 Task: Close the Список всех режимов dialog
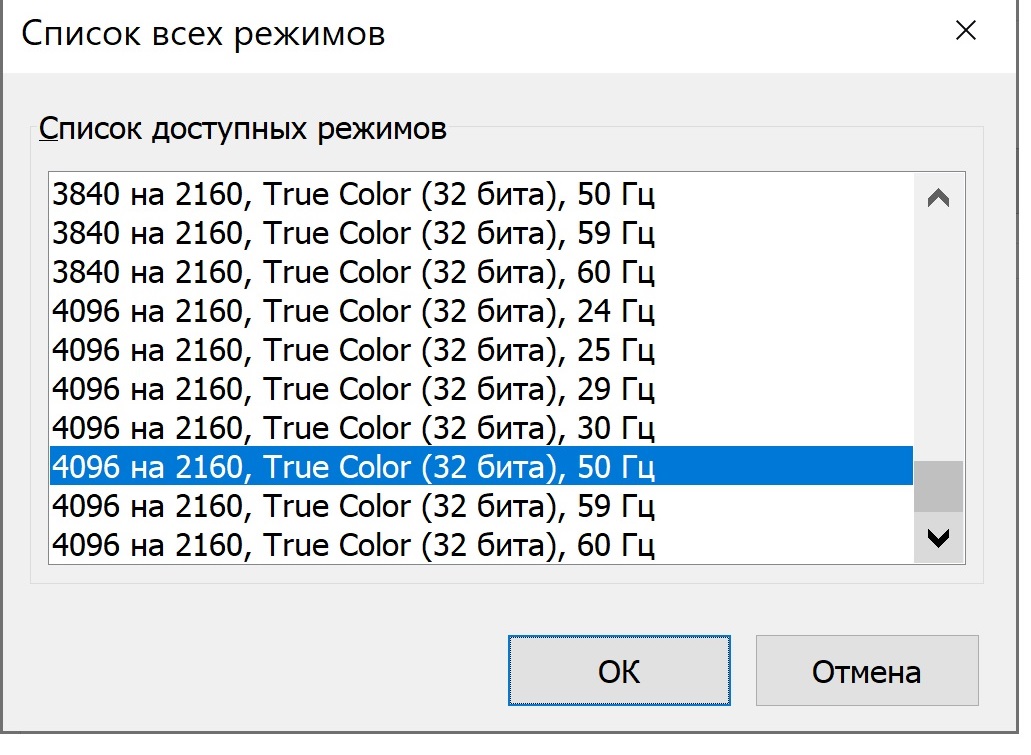(x=965, y=31)
